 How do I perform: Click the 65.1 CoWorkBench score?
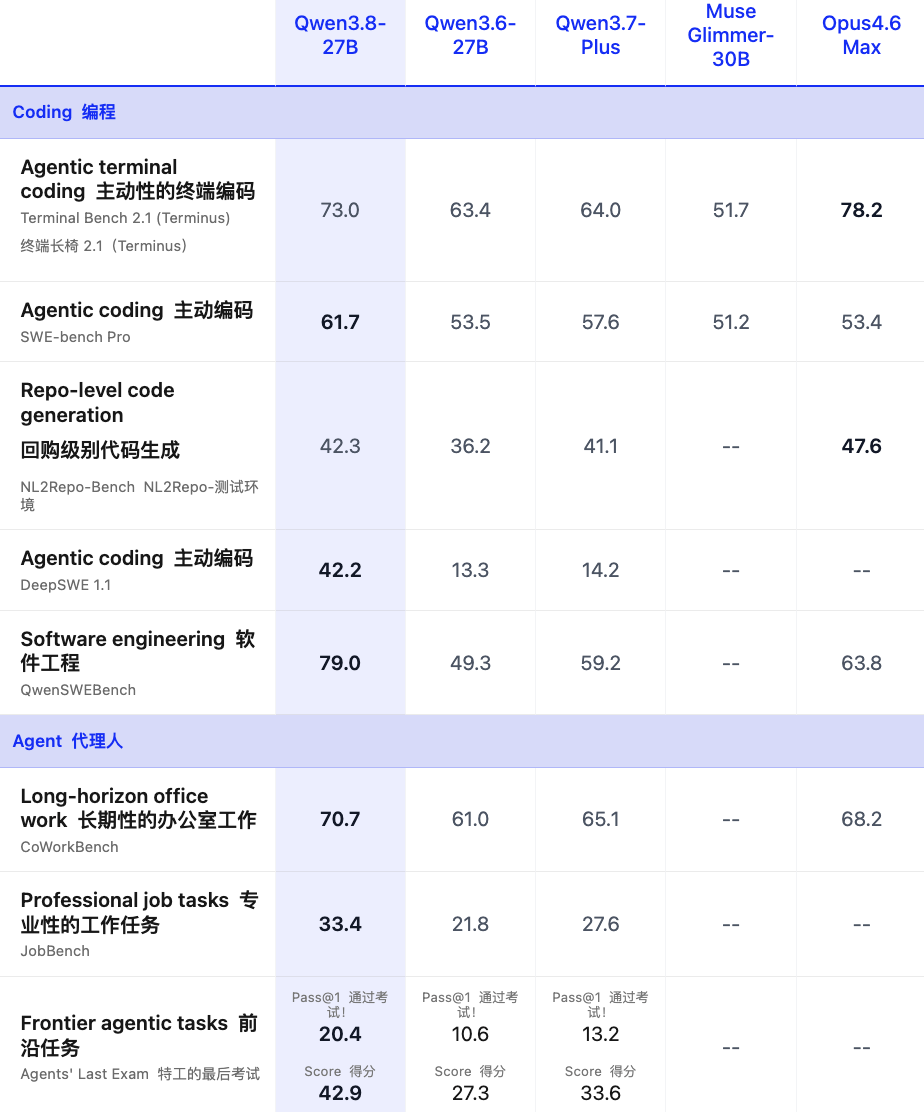(x=600, y=819)
